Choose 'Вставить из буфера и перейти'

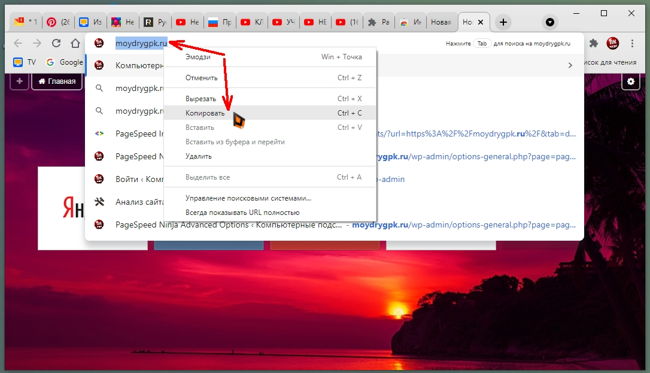[270, 142]
